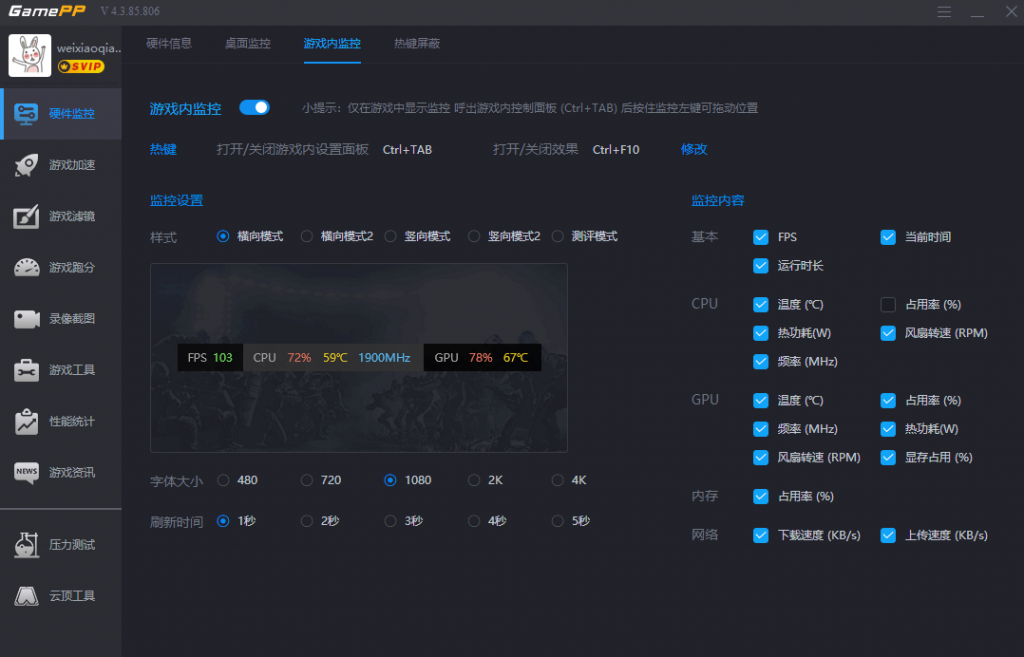Click the version V 4.3.85.806 text
This screenshot has width=1024, height=657.
[x=130, y=11]
